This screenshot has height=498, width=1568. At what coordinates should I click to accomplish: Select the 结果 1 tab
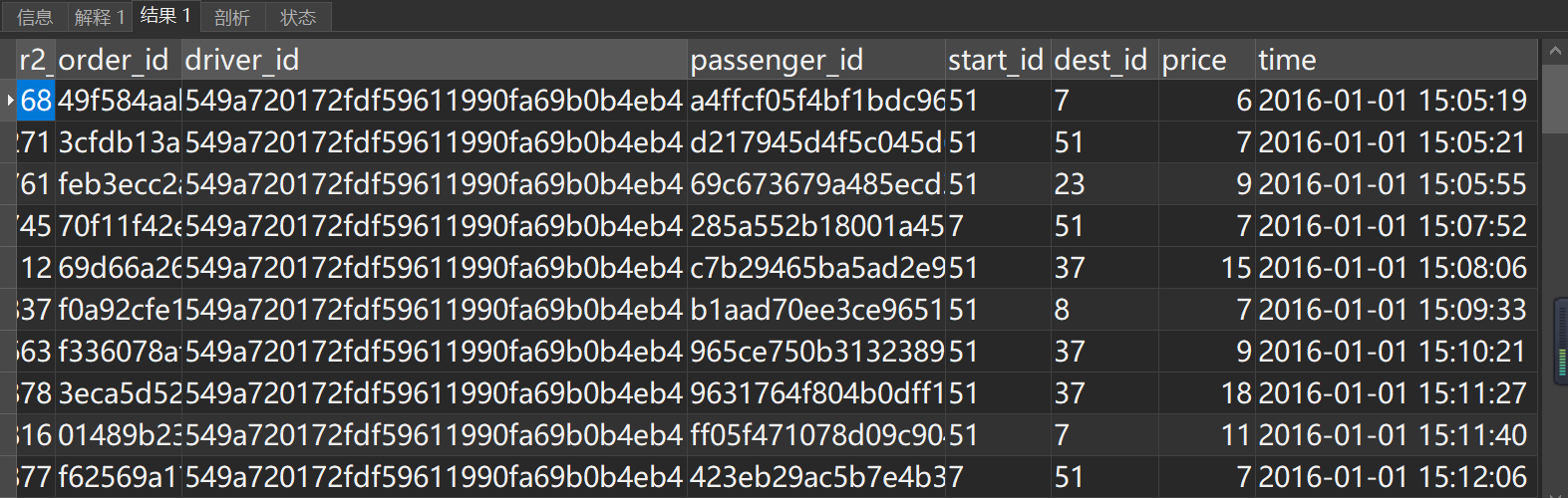click(165, 16)
